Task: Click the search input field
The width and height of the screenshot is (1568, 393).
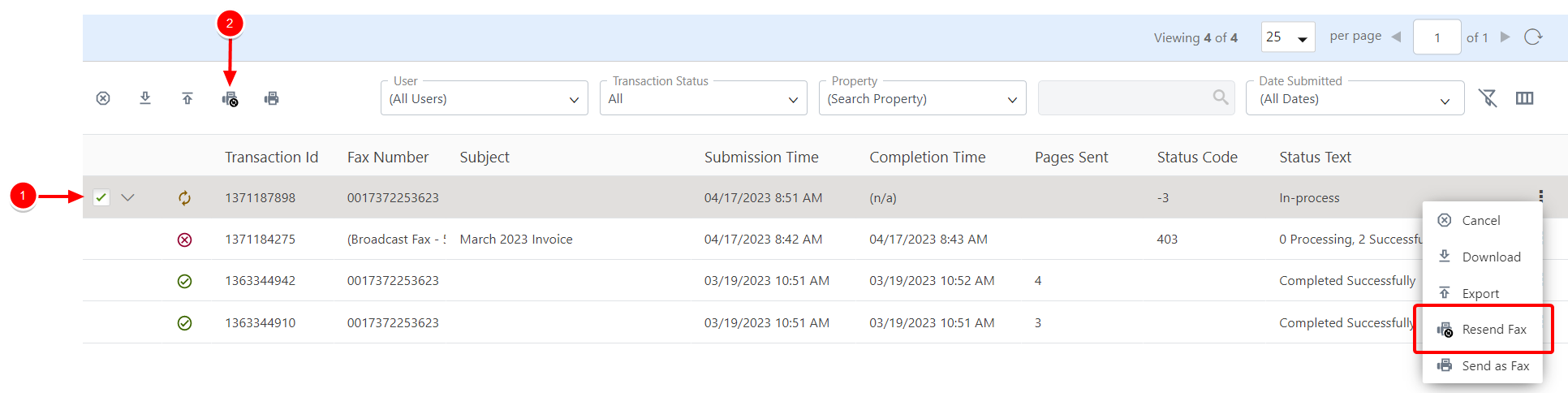Action: pos(1124,98)
